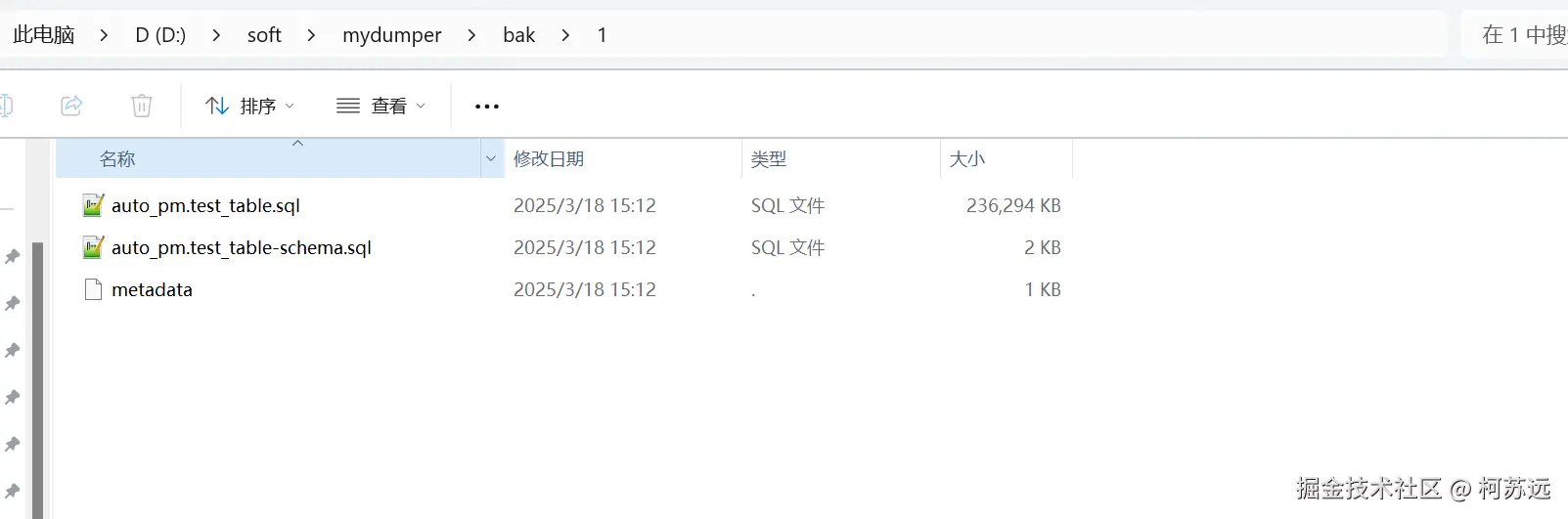
Task: Click the blank metadata file icon
Action: (93, 289)
